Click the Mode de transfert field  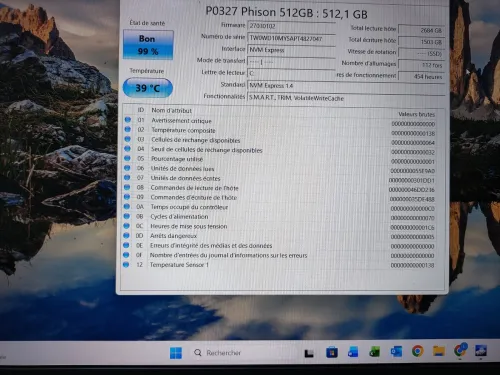(x=291, y=62)
